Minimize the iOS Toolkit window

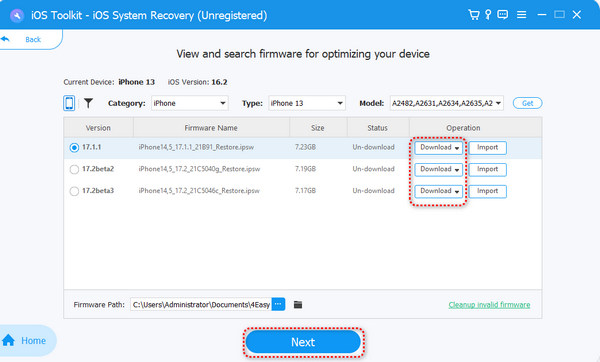tap(541, 15)
